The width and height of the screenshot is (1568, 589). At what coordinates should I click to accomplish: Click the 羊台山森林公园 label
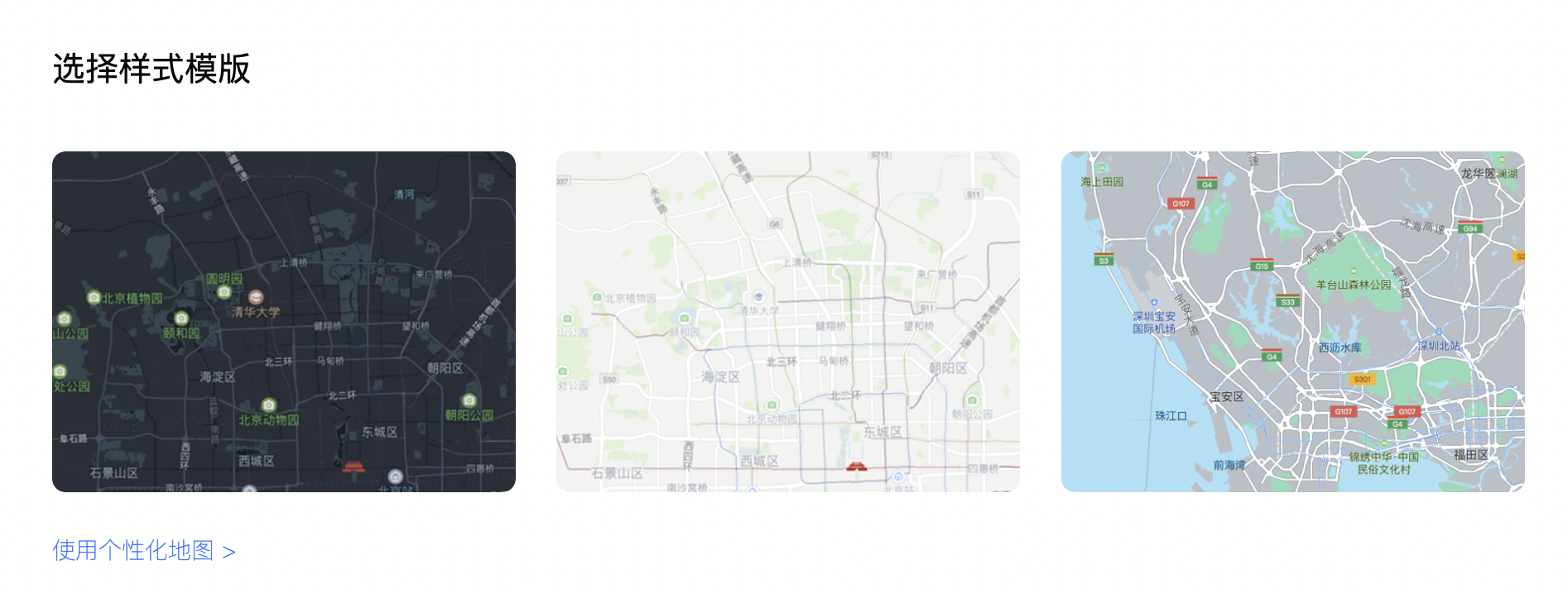point(1354,285)
